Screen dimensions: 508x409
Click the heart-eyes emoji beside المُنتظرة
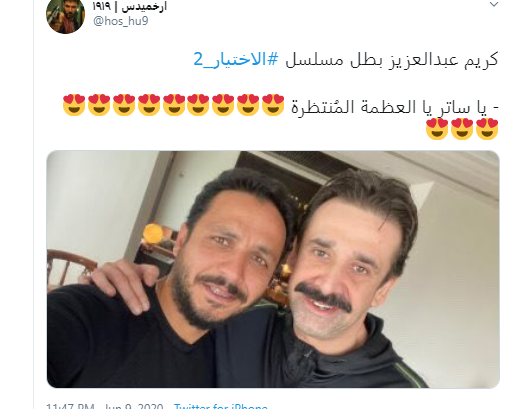273,105
